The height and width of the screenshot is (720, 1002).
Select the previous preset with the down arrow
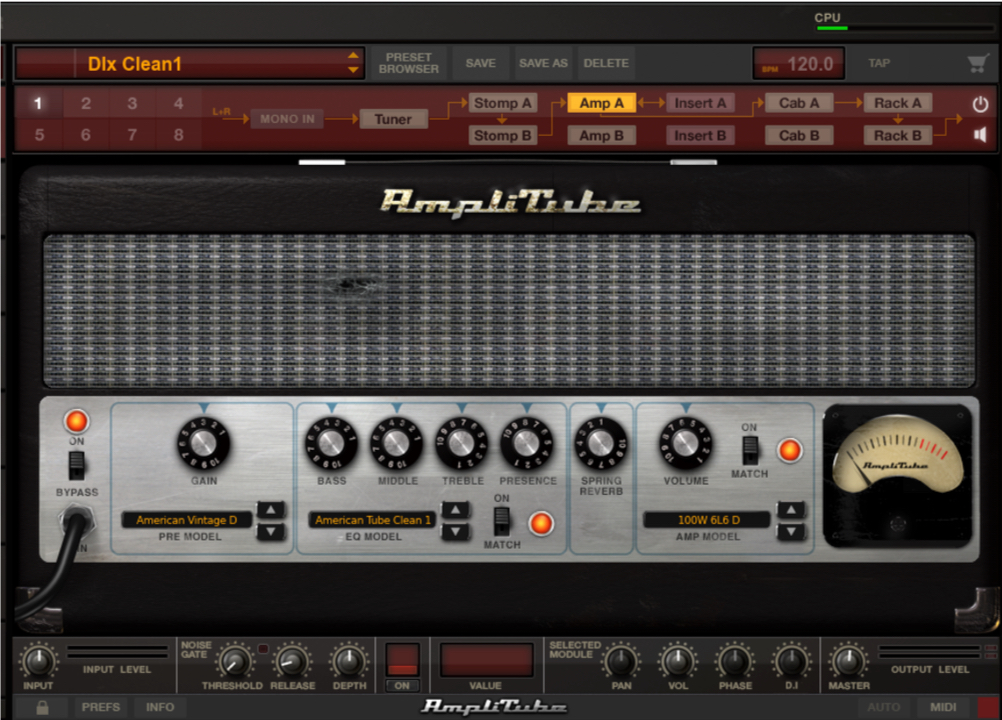353,70
